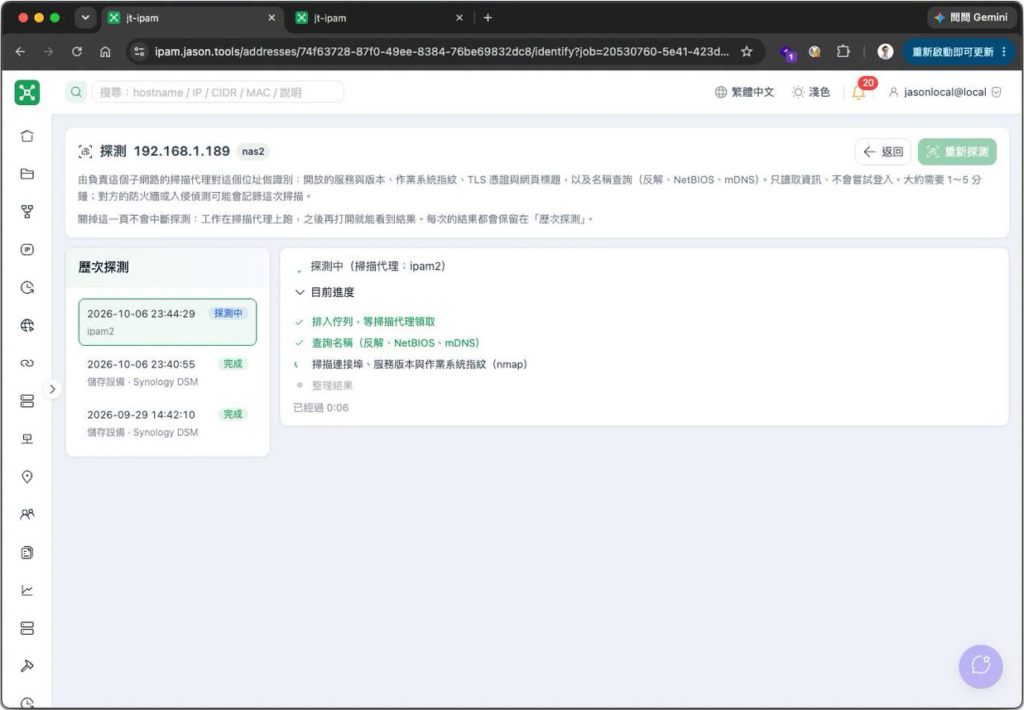Screen dimensions: 1024x710
Task: Select scan 2026-10-06 23:44:29 探測中
Action: (167, 322)
